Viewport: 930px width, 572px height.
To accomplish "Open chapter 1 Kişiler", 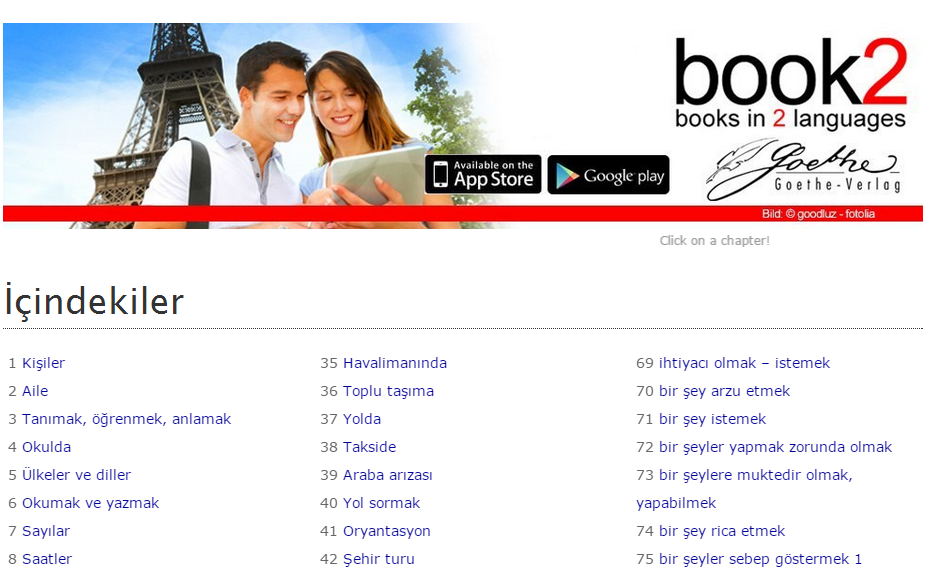I will (x=43, y=363).
